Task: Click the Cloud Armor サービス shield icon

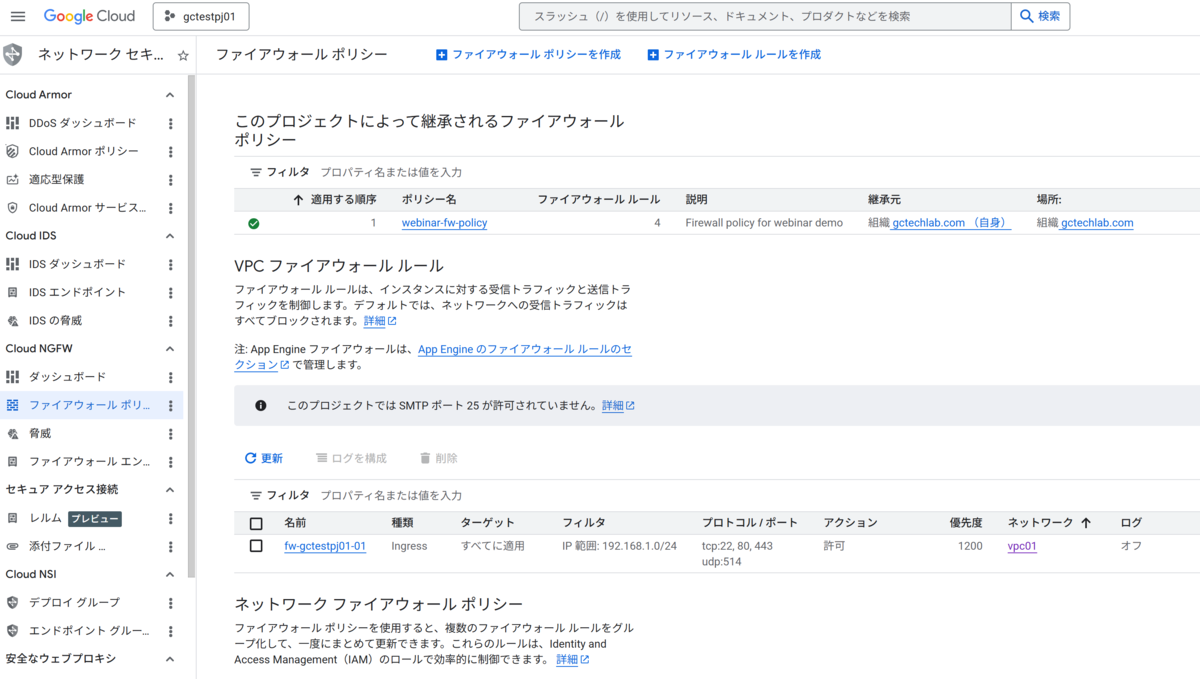Action: coord(13,208)
